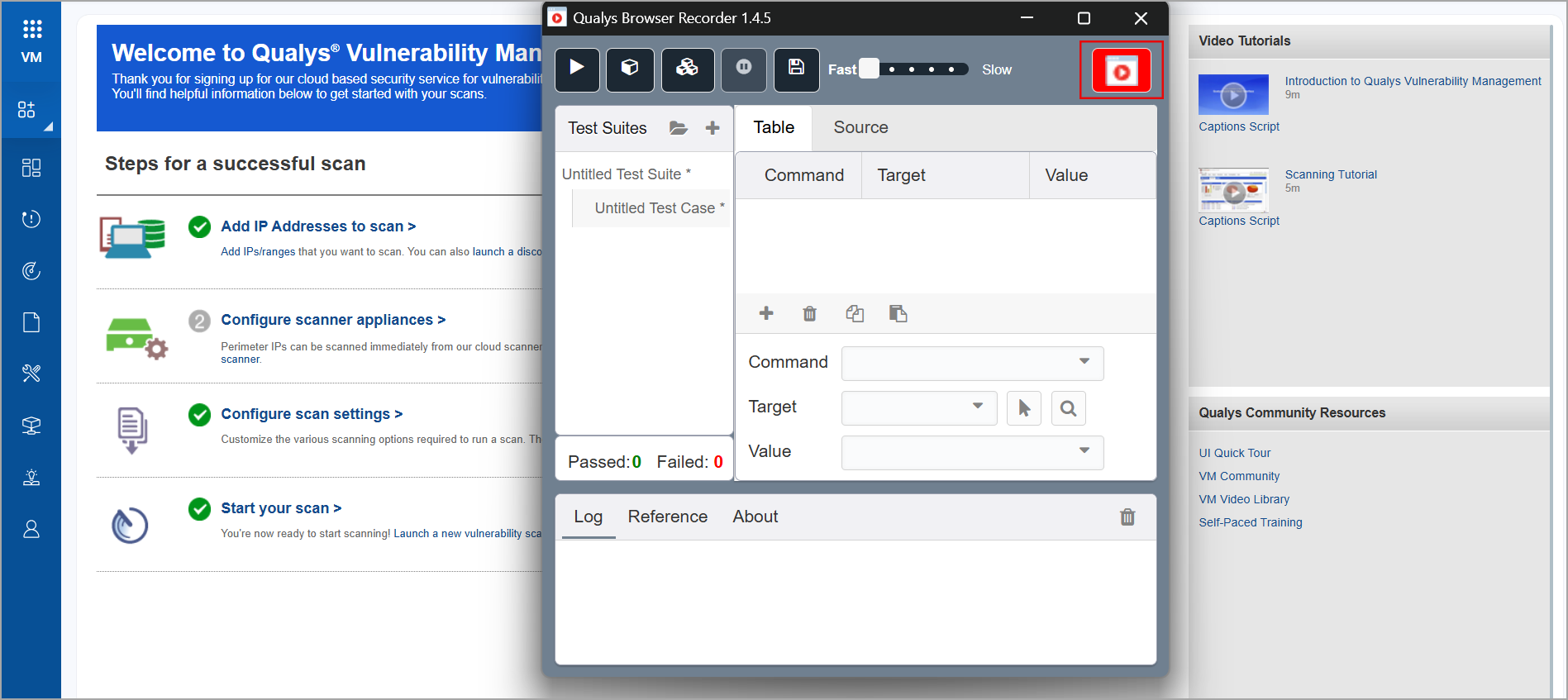The width and height of the screenshot is (1568, 700).
Task: Click the Command column header
Action: pyautogui.click(x=803, y=175)
